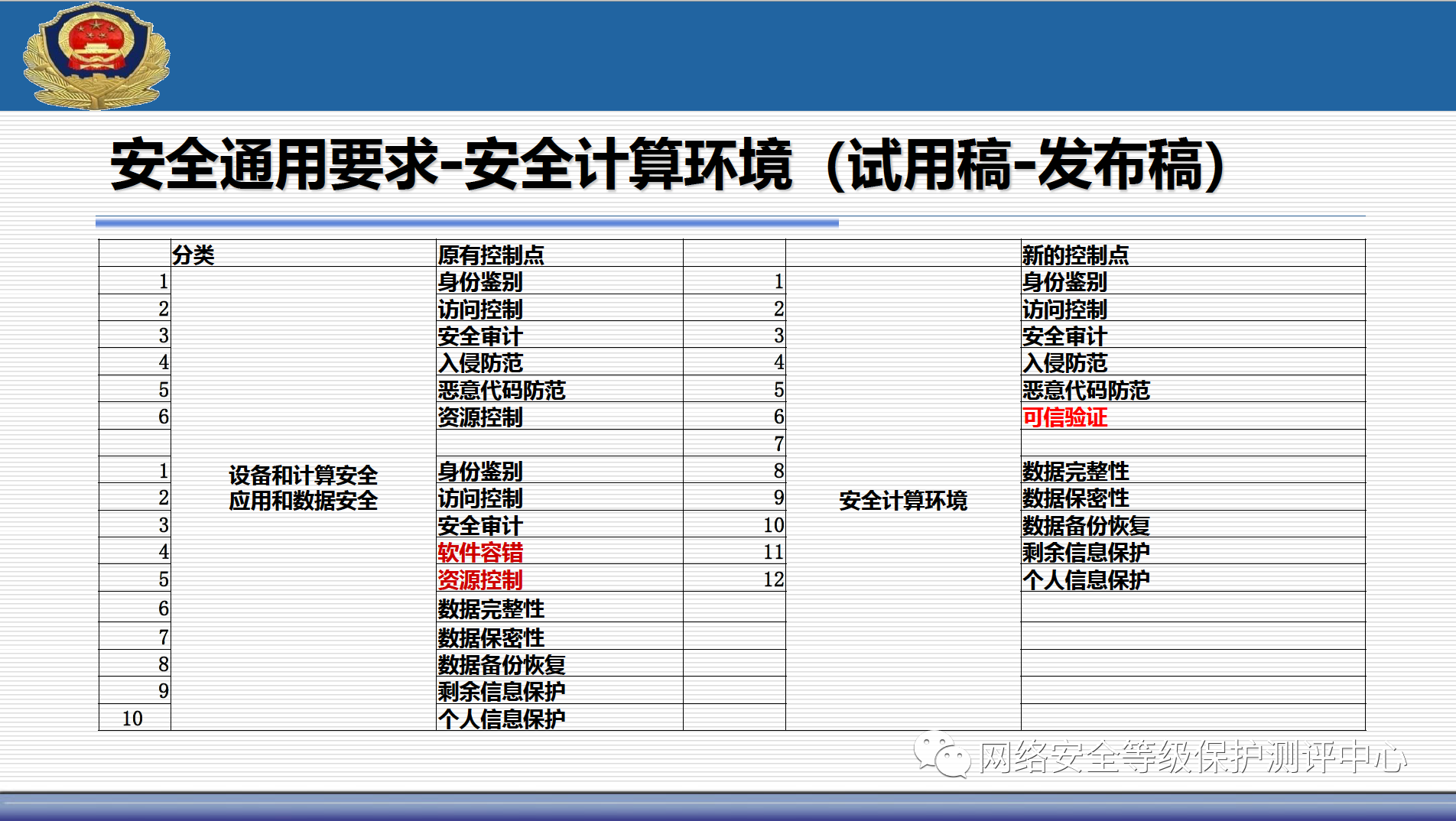The width and height of the screenshot is (1456, 821).
Task: Click 剩余信息保护 in the 新的控制点 column
Action: [x=1086, y=552]
